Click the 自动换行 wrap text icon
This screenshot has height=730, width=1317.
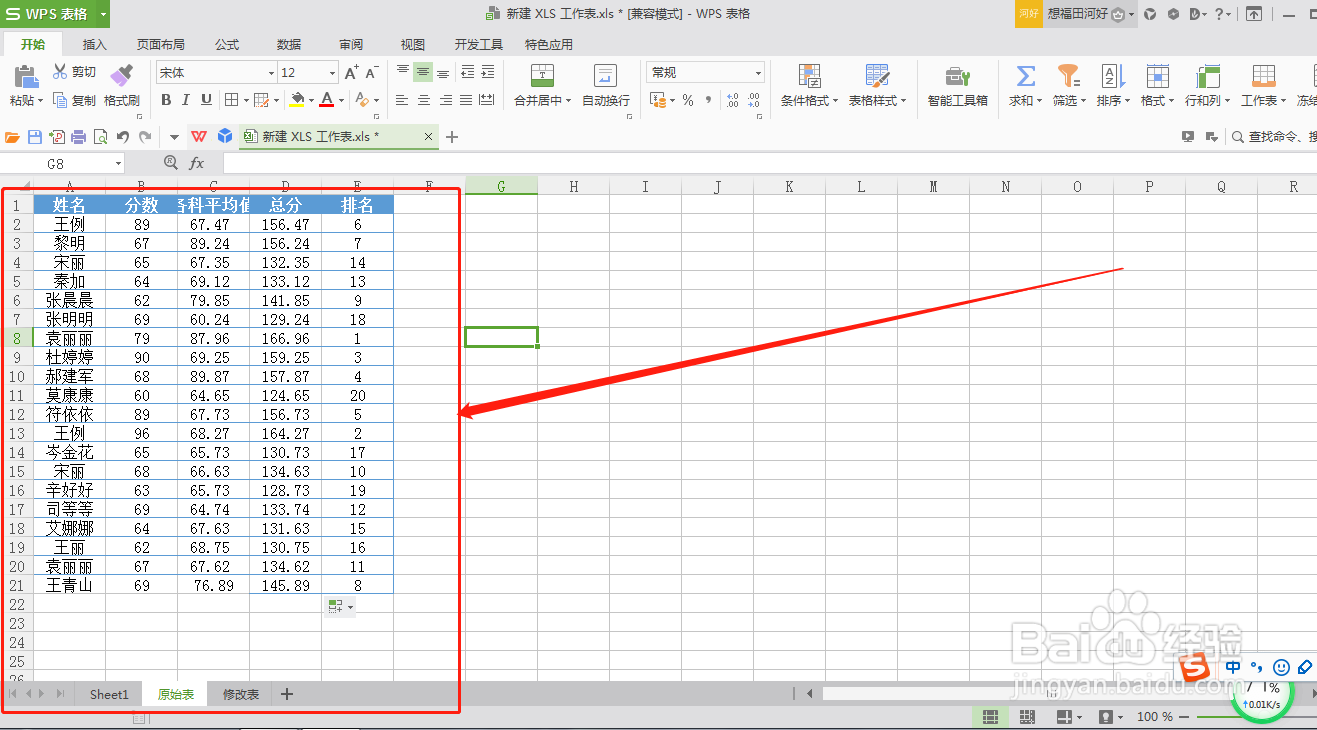[605, 75]
